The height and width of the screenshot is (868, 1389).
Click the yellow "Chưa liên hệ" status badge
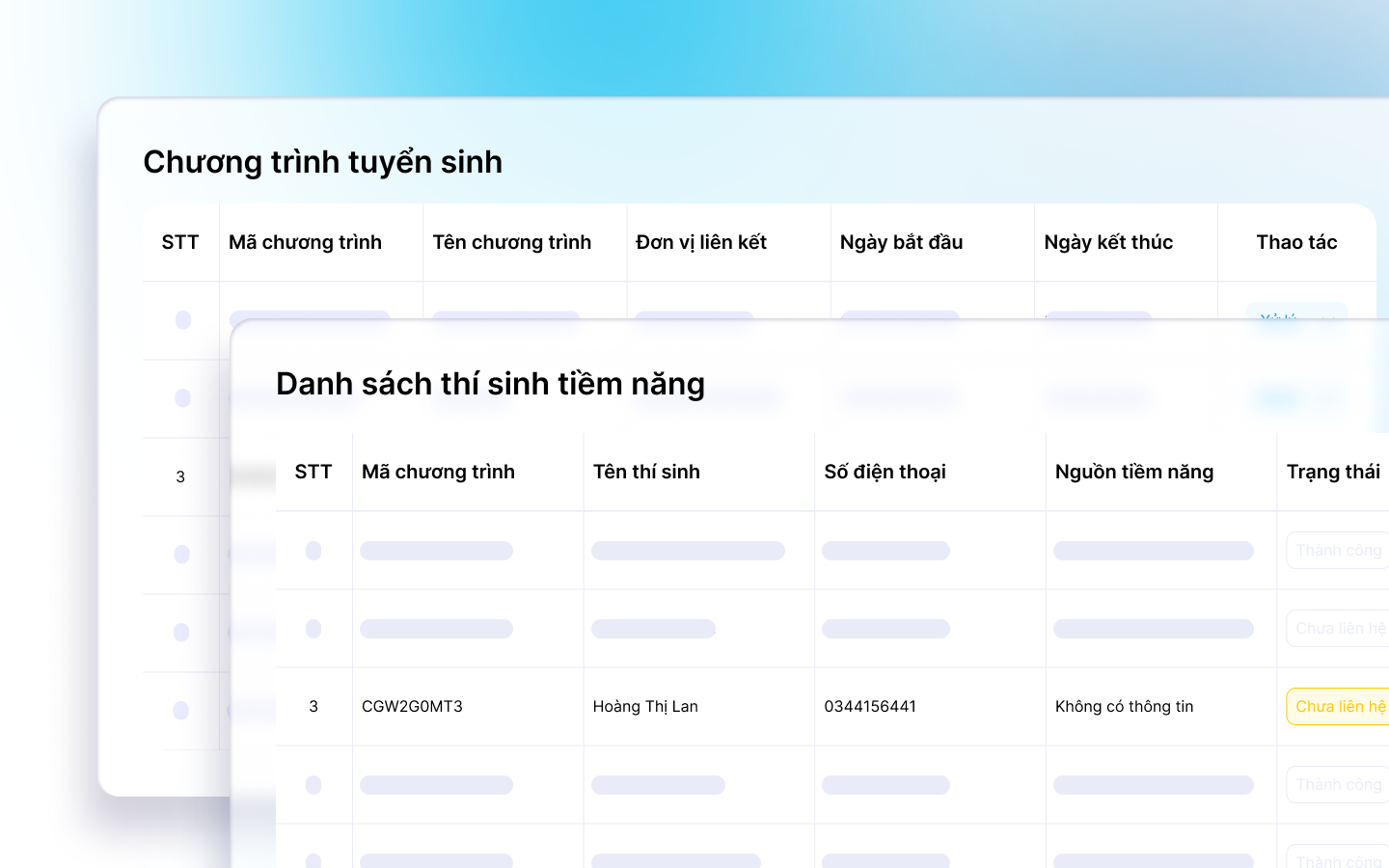pyautogui.click(x=1339, y=706)
